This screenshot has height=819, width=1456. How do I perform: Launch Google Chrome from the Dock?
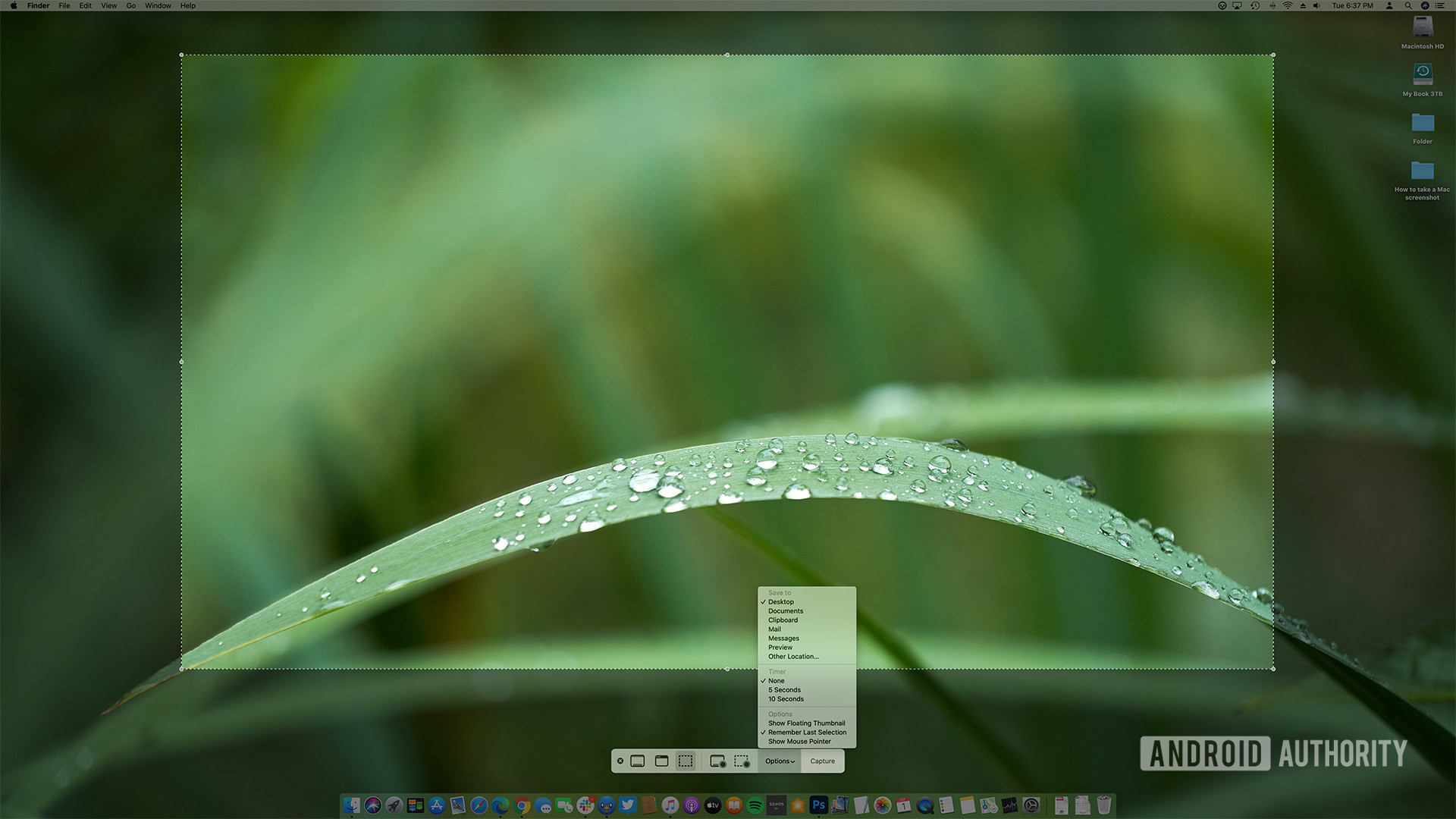coord(522,805)
